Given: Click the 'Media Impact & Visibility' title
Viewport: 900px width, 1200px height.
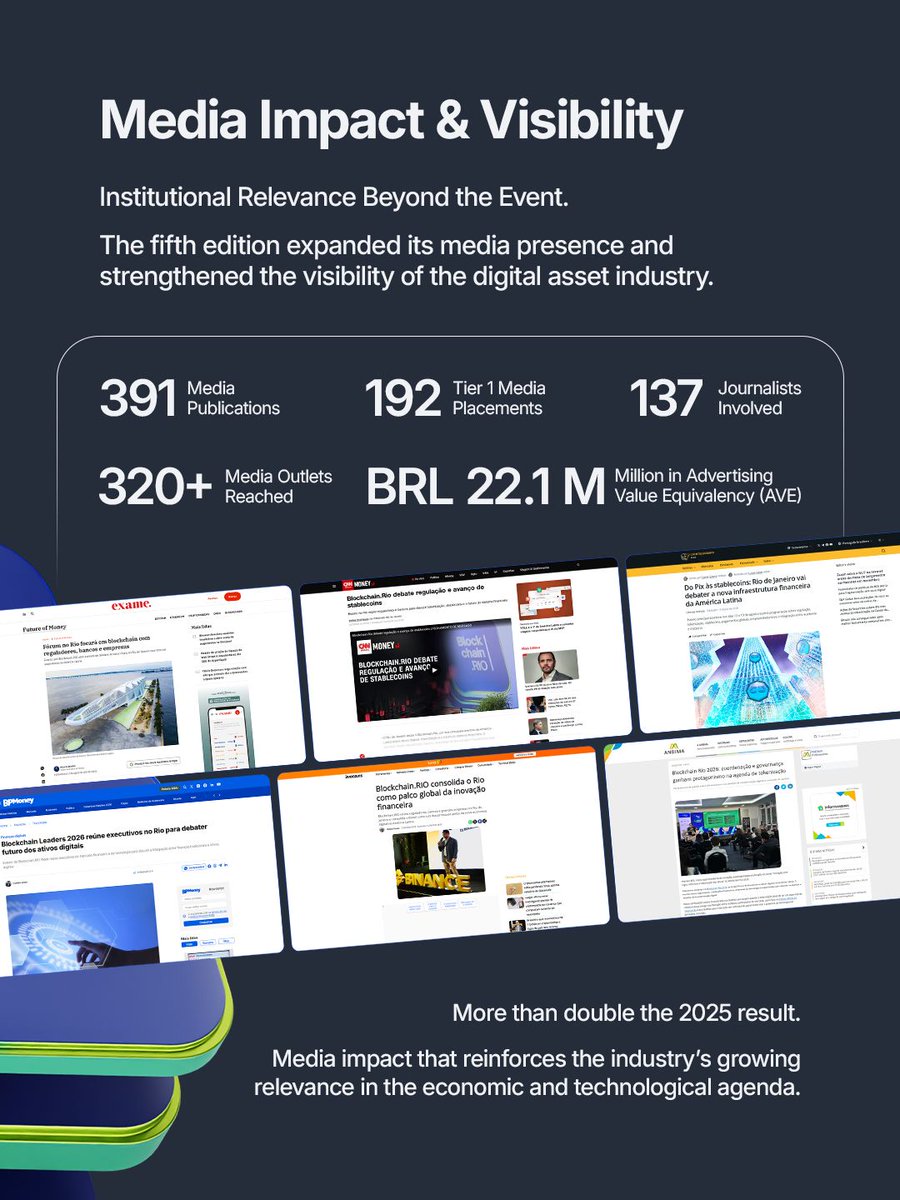Looking at the screenshot, I should [x=392, y=122].
